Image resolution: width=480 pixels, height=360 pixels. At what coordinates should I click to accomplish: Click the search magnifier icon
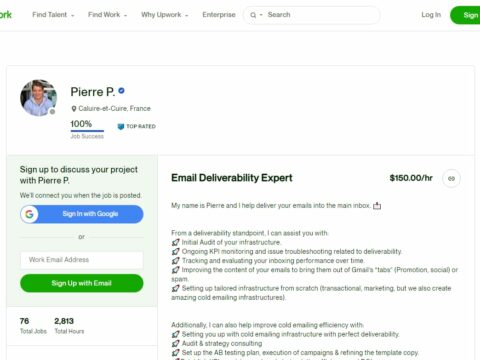(x=253, y=15)
